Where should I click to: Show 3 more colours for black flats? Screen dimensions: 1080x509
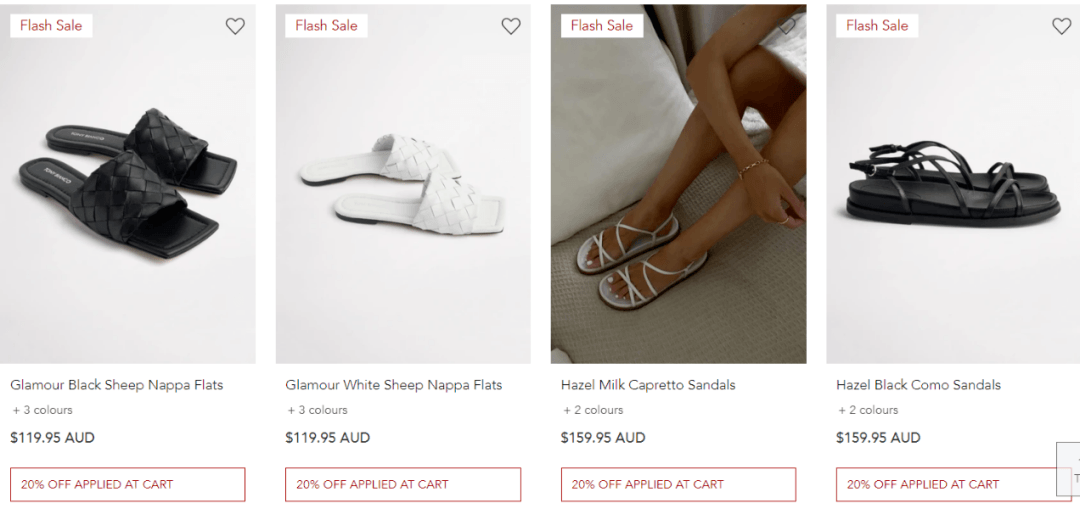(x=42, y=410)
